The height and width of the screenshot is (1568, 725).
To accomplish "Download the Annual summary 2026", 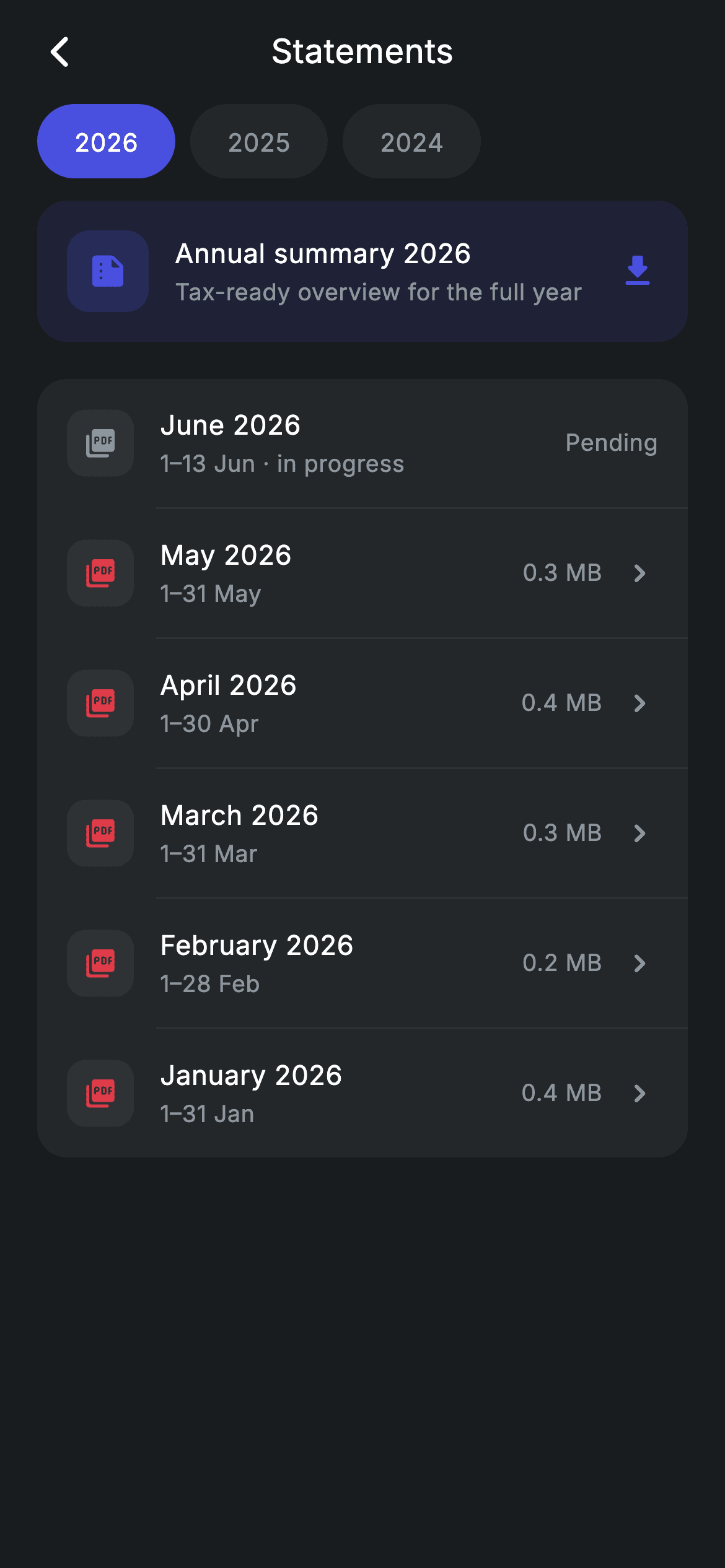I will 637,271.
